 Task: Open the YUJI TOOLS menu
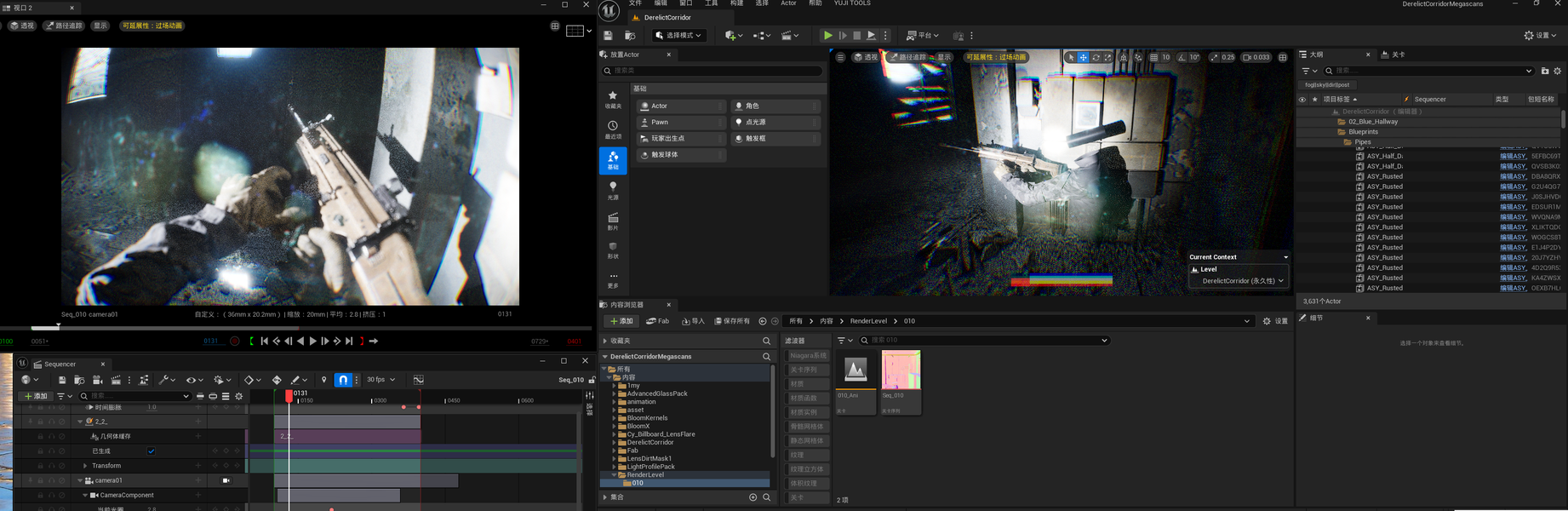click(852, 3)
